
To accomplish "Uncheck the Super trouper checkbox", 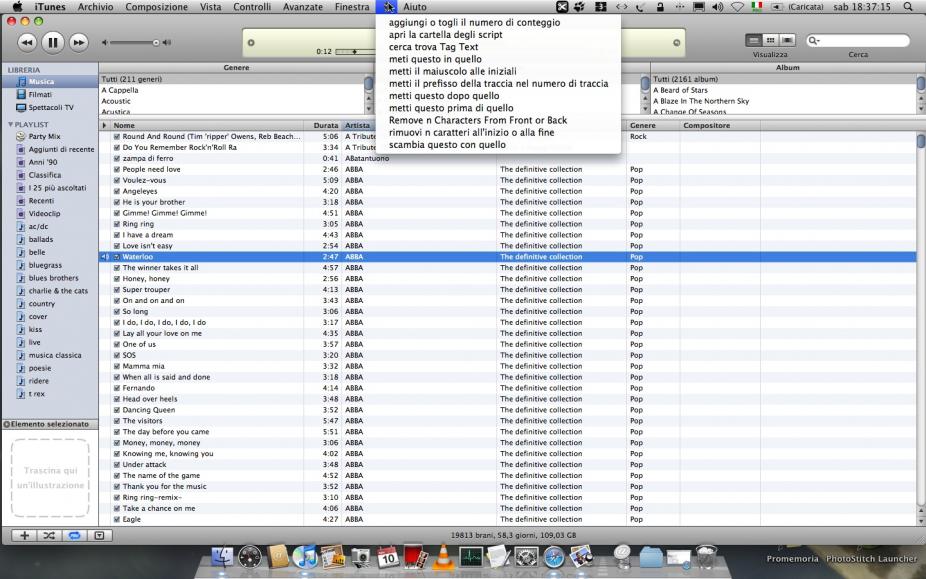I will [116, 290].
